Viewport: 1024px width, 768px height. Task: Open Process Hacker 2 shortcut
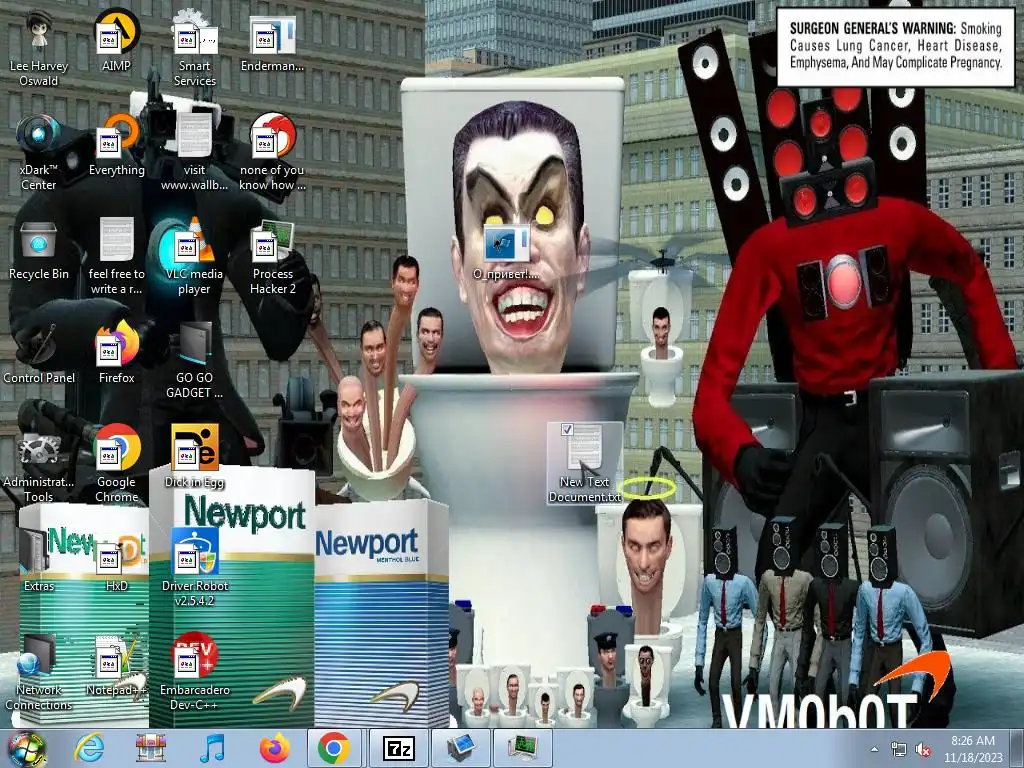pyautogui.click(x=272, y=256)
